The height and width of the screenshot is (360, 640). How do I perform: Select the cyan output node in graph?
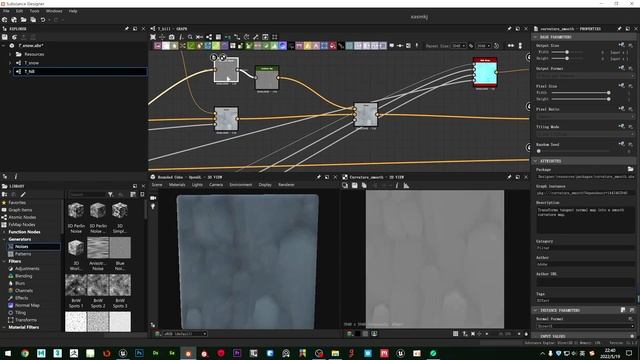(485, 72)
